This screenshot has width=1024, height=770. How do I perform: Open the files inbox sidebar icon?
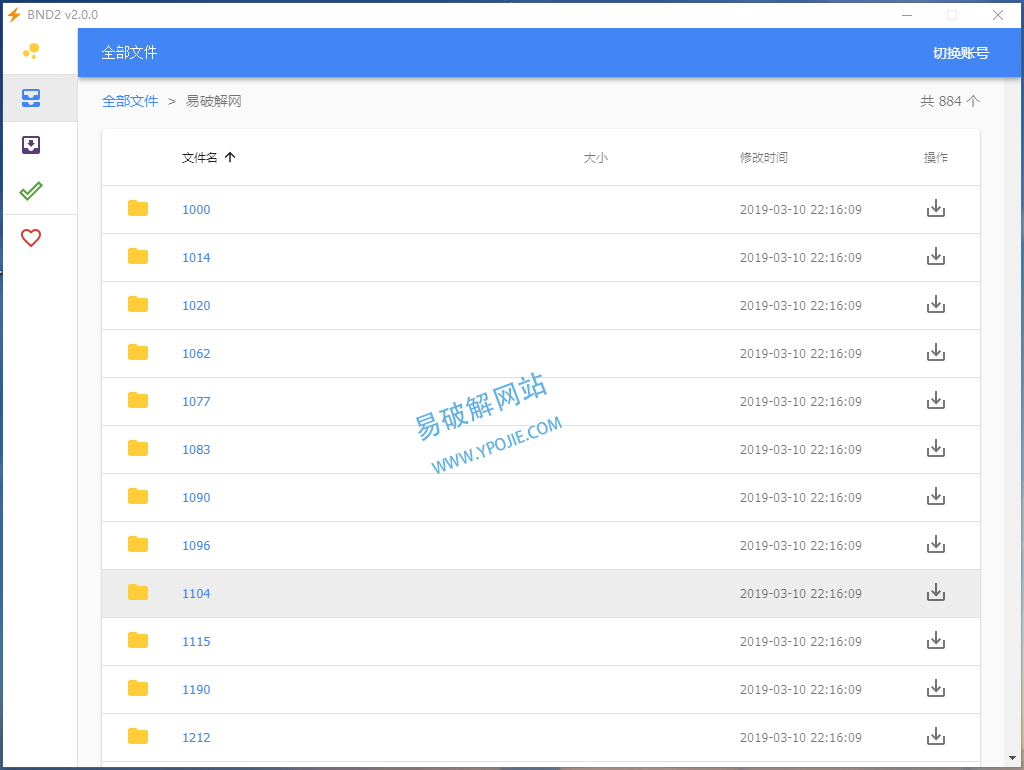click(31, 98)
